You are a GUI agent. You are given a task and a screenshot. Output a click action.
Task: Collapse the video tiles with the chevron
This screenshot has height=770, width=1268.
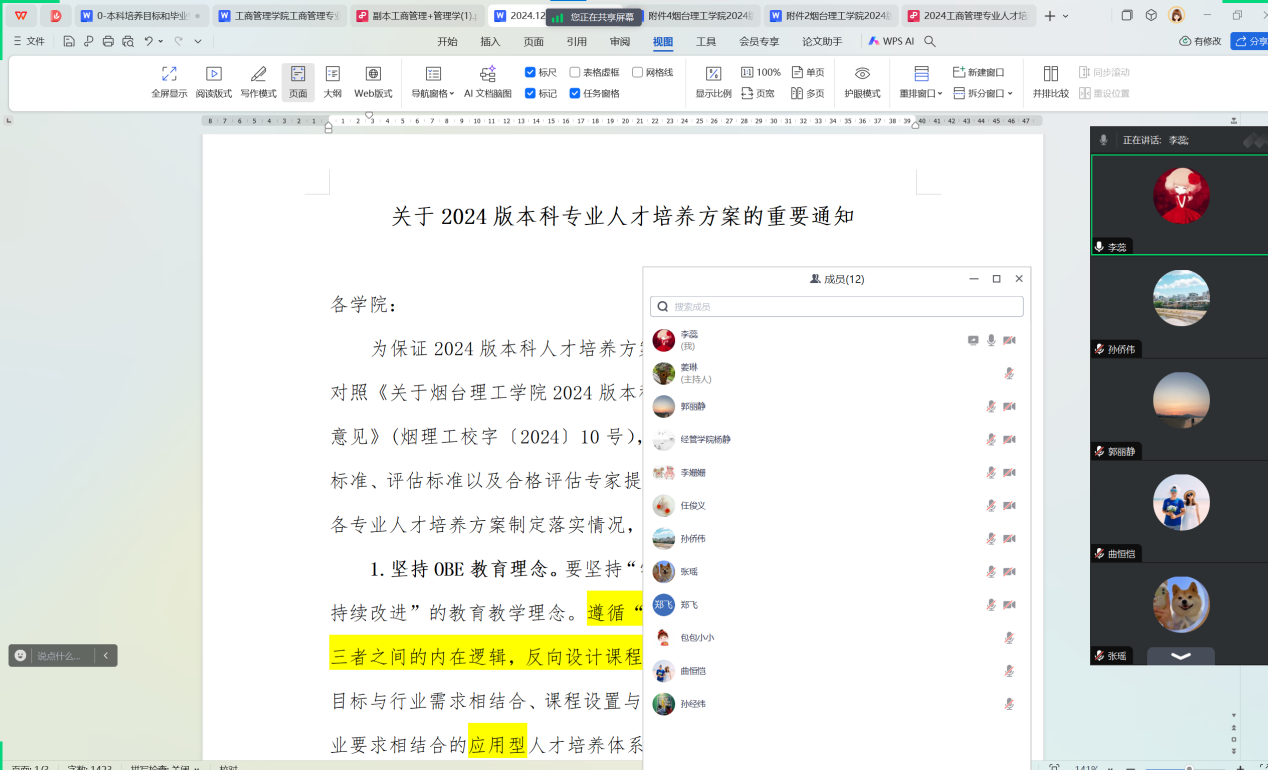[1180, 656]
